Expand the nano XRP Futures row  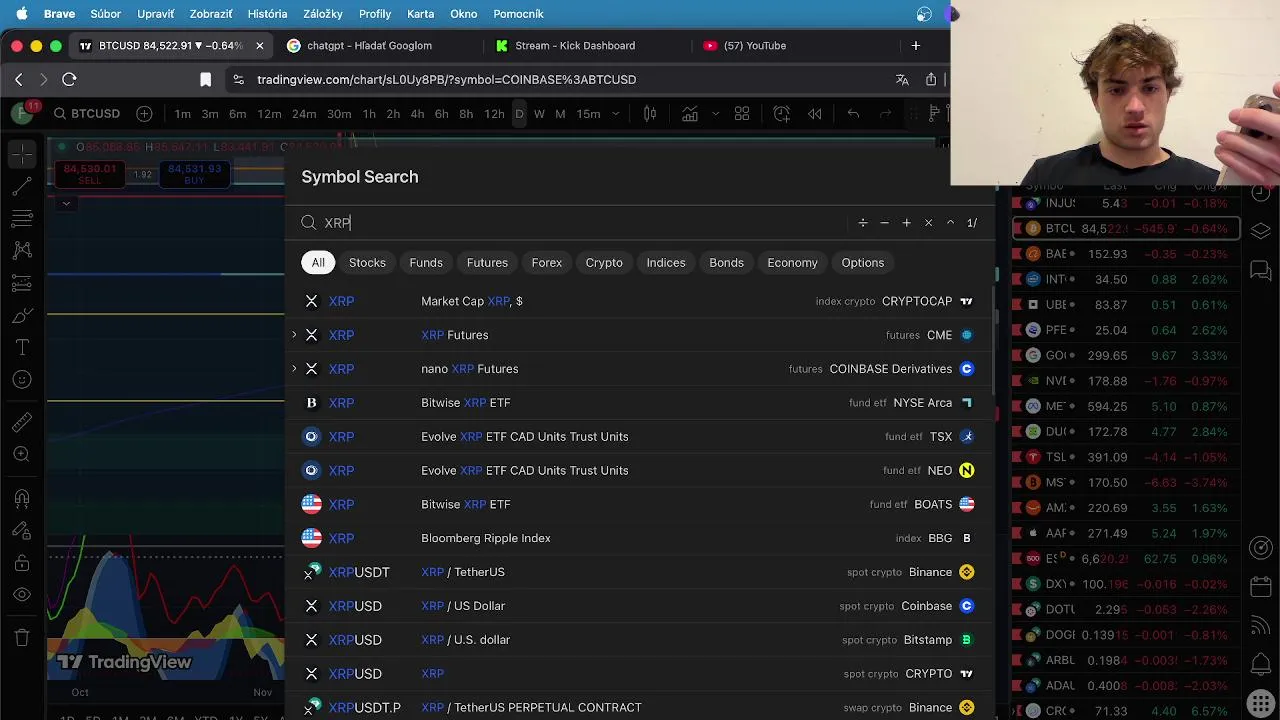pyautogui.click(x=294, y=369)
